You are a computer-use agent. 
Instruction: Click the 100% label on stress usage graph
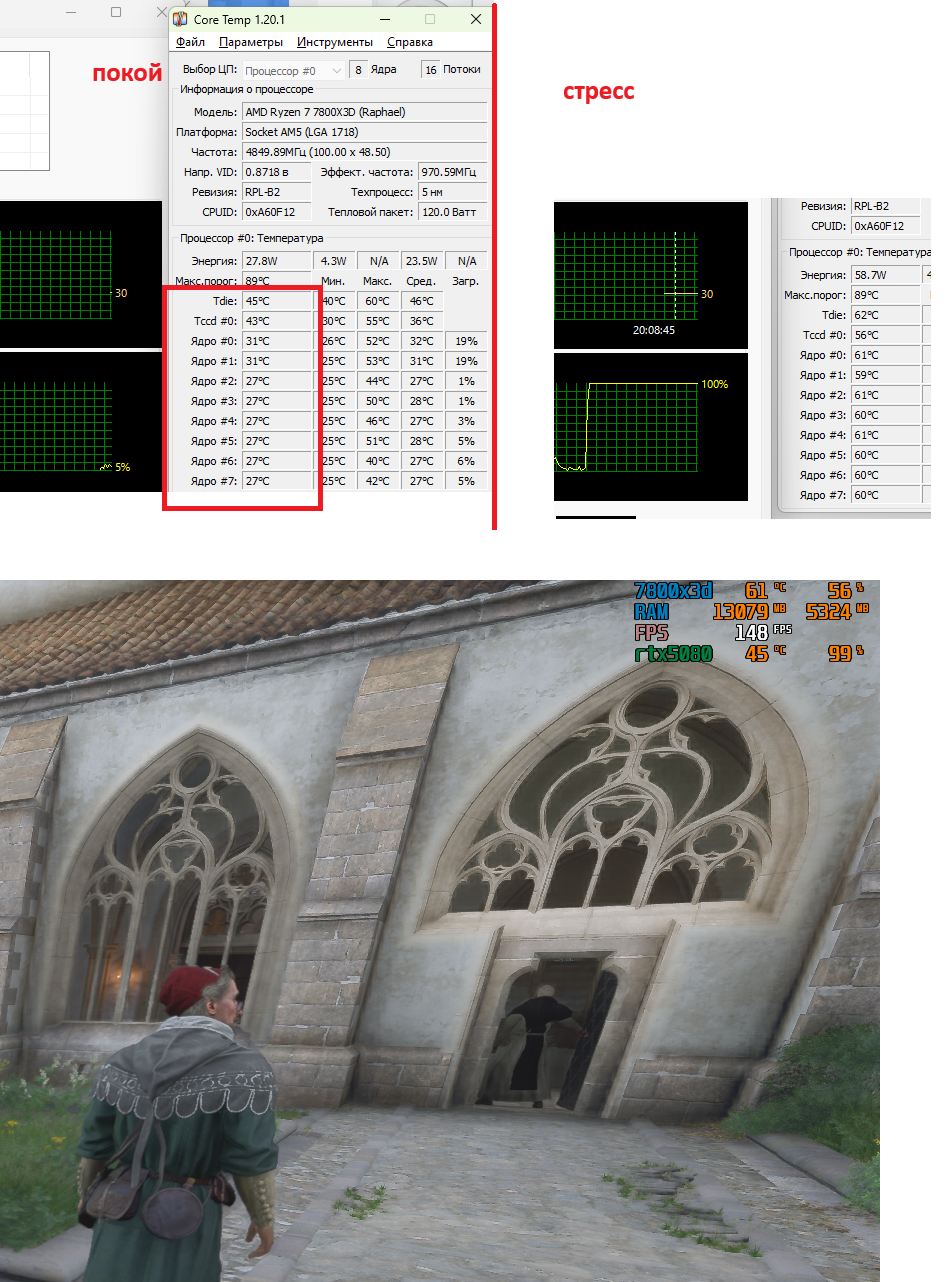[x=714, y=384]
